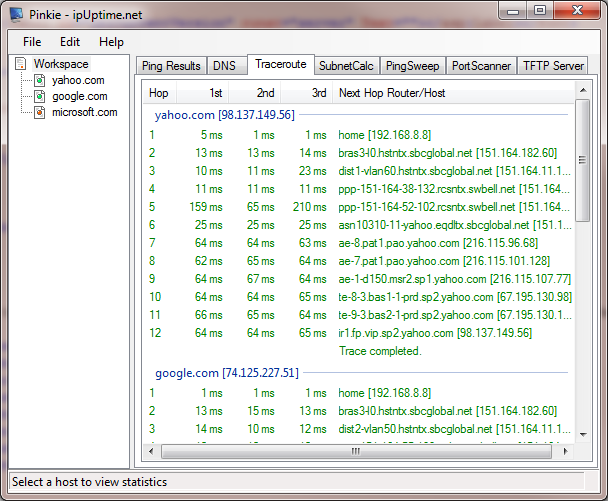The image size is (608, 501).
Task: Click the status bar statistics message
Action: coord(89,482)
